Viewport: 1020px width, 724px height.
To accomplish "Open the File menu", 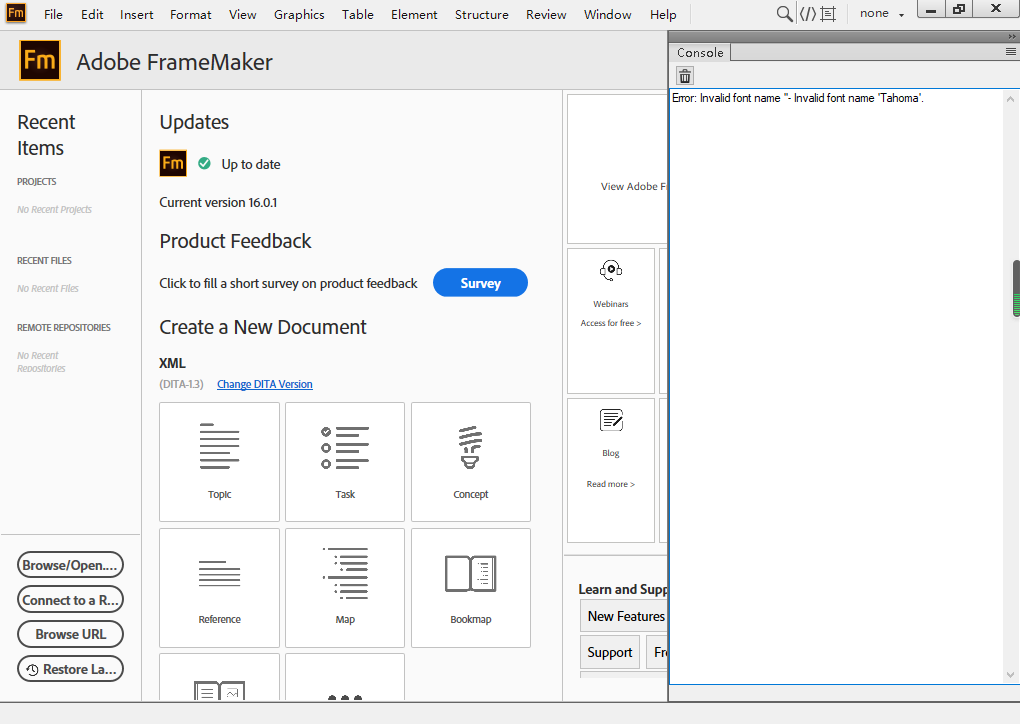I will [53, 14].
